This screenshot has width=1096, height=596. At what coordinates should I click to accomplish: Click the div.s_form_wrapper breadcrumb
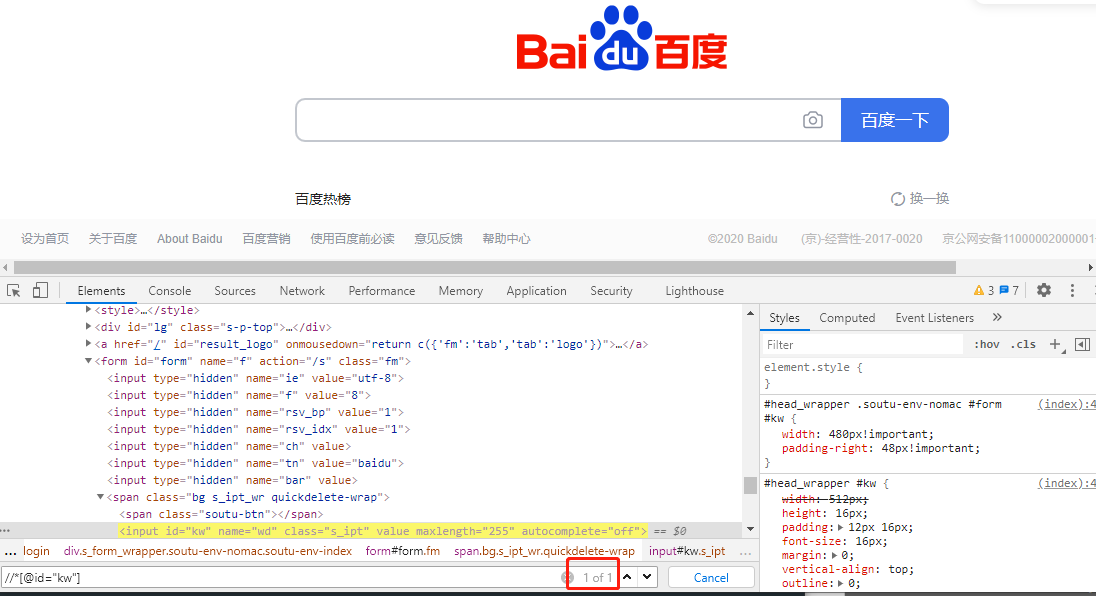(x=208, y=551)
